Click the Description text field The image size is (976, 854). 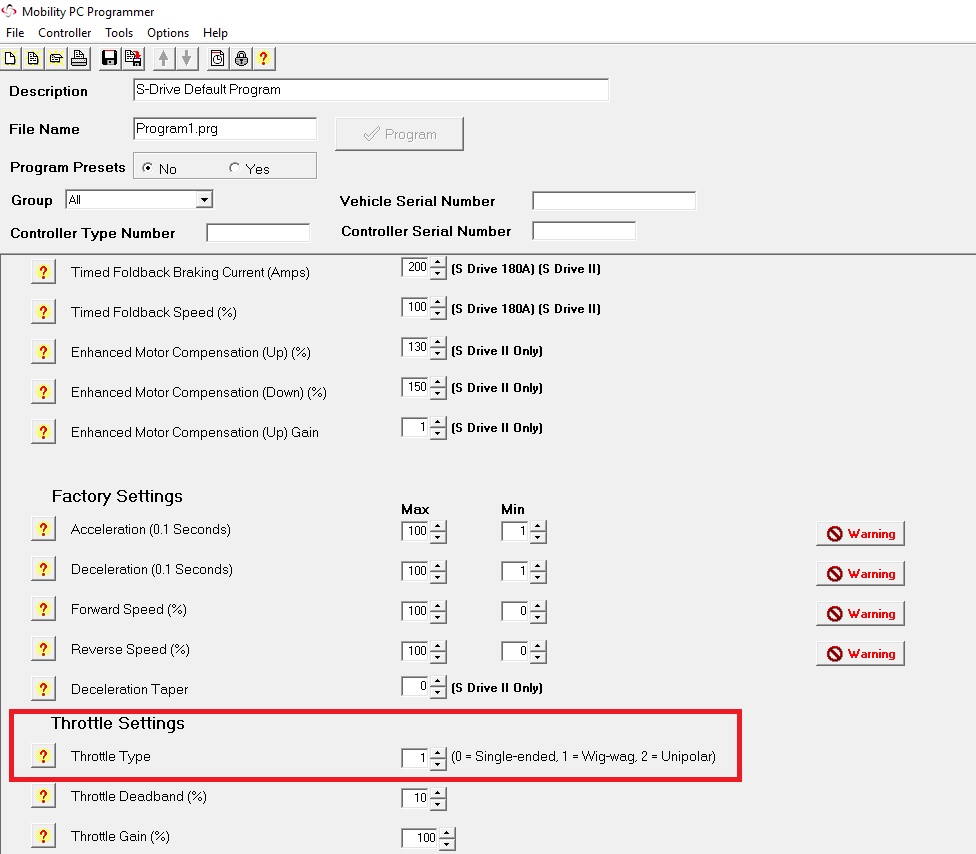370,90
